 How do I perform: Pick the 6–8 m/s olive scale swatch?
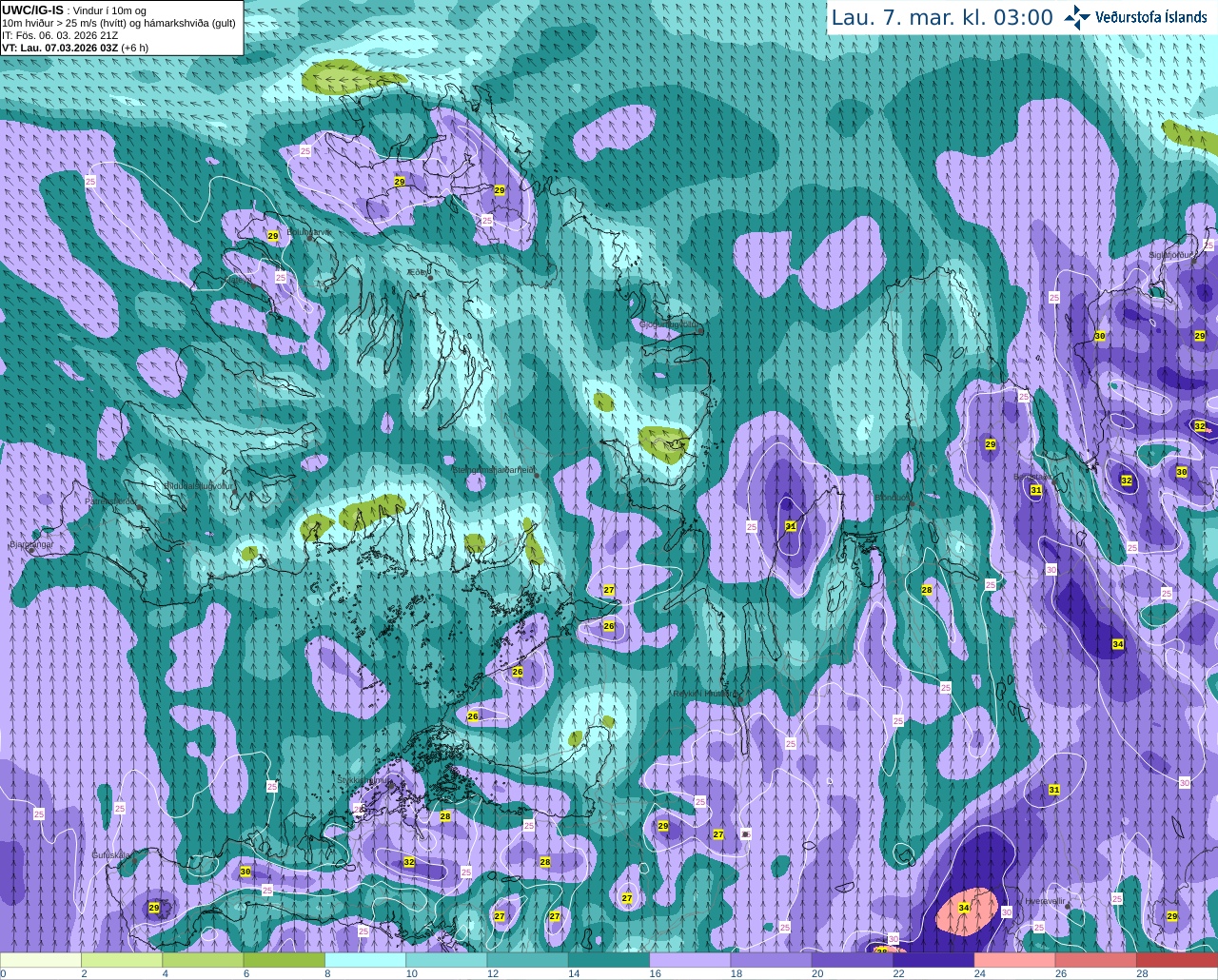(285, 960)
